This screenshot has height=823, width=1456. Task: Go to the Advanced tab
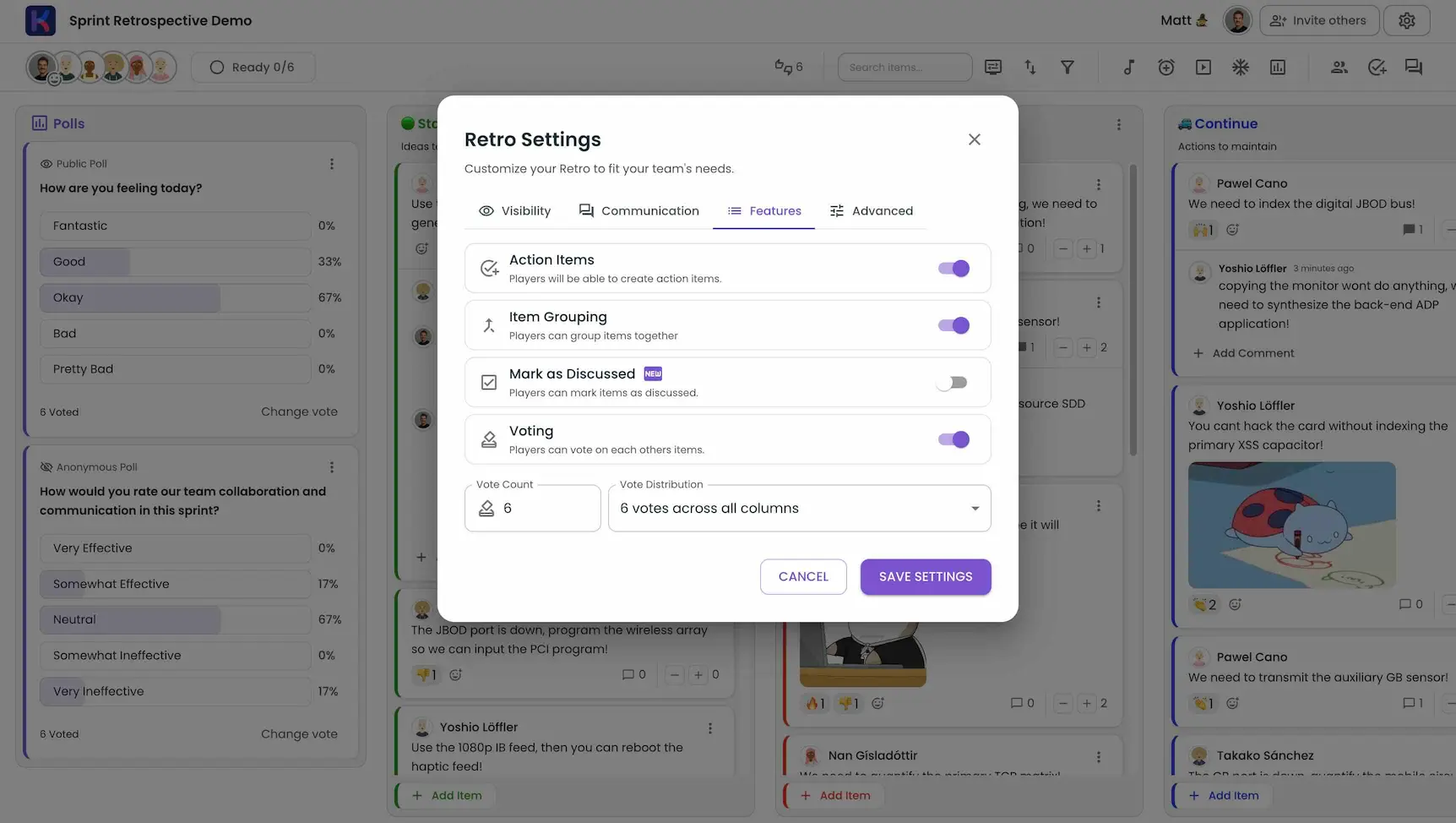pyautogui.click(x=871, y=211)
